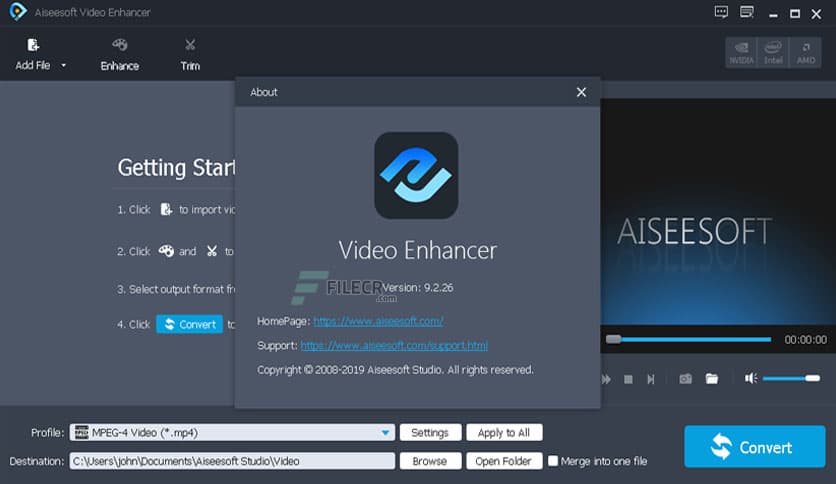
Task: Click the large Convert button
Action: (754, 446)
